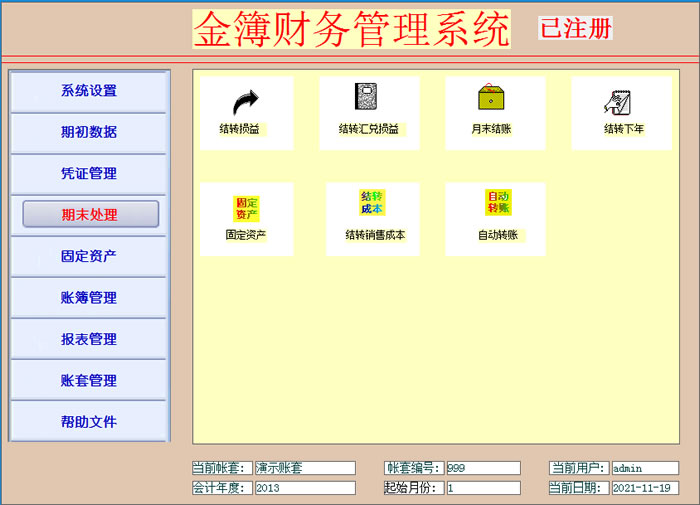This screenshot has width=700, height=505.
Task: Open the 系统设置 menu
Action: 88,91
